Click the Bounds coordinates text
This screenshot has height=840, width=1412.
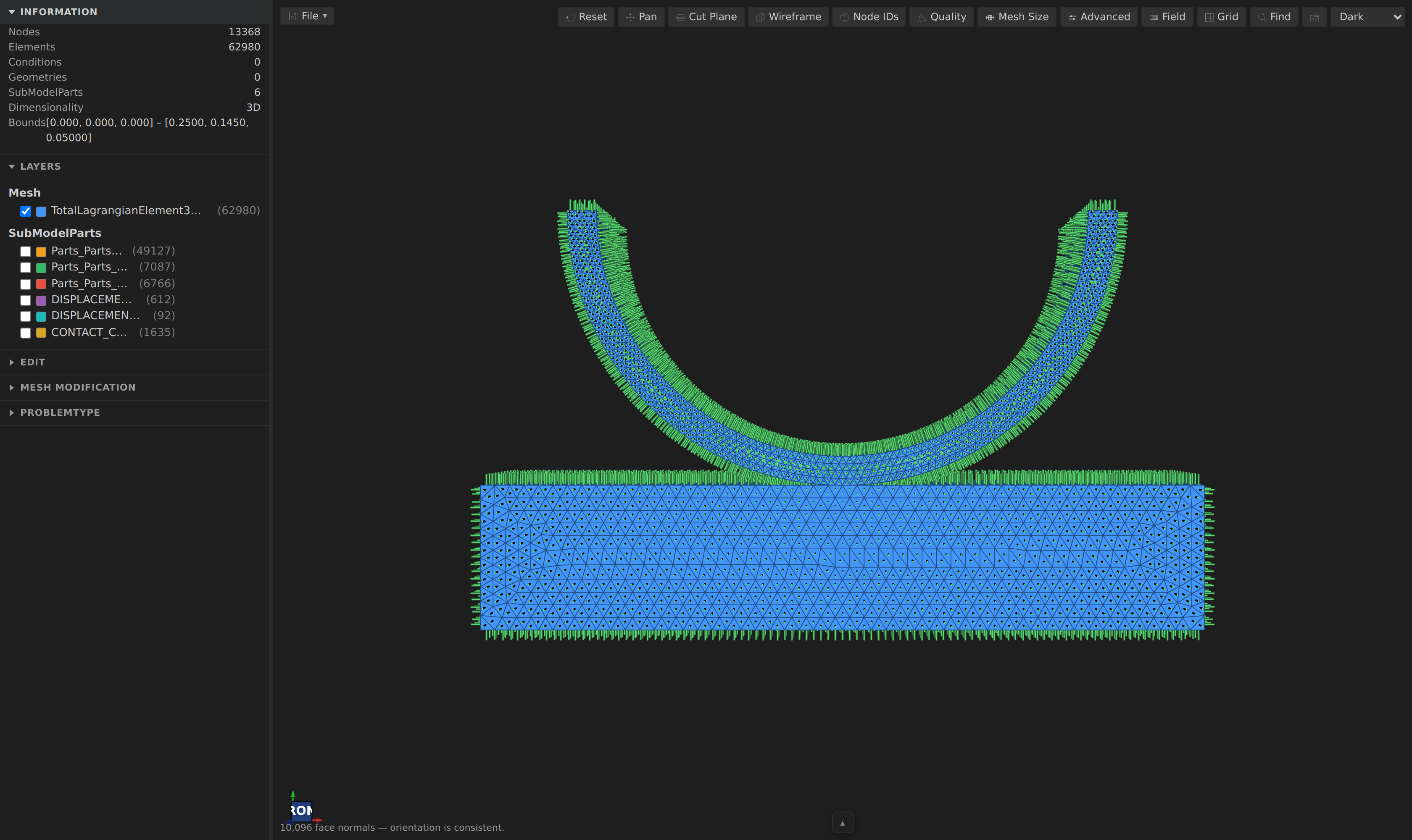click(x=147, y=130)
